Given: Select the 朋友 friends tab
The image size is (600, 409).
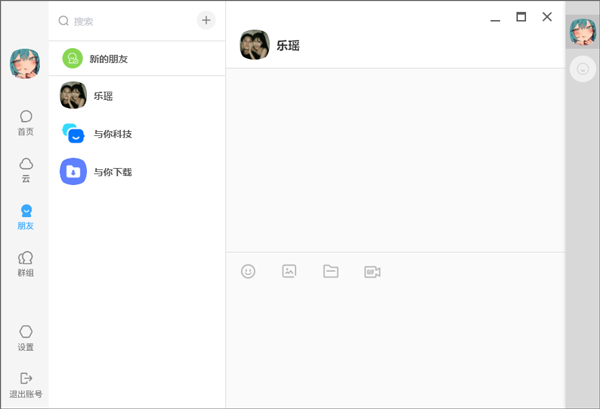Looking at the screenshot, I should (x=26, y=217).
